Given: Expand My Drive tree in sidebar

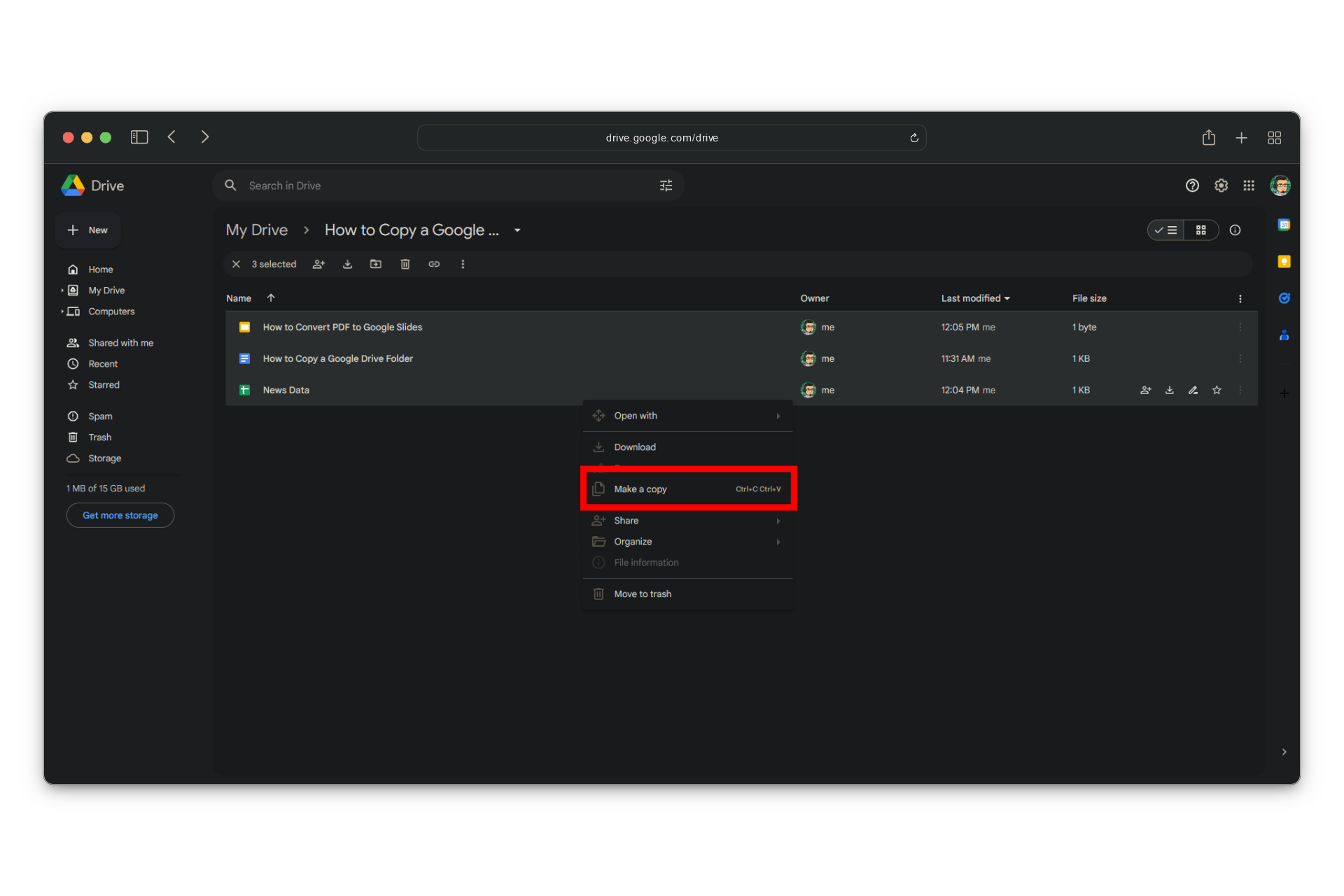Looking at the screenshot, I should click(62, 290).
